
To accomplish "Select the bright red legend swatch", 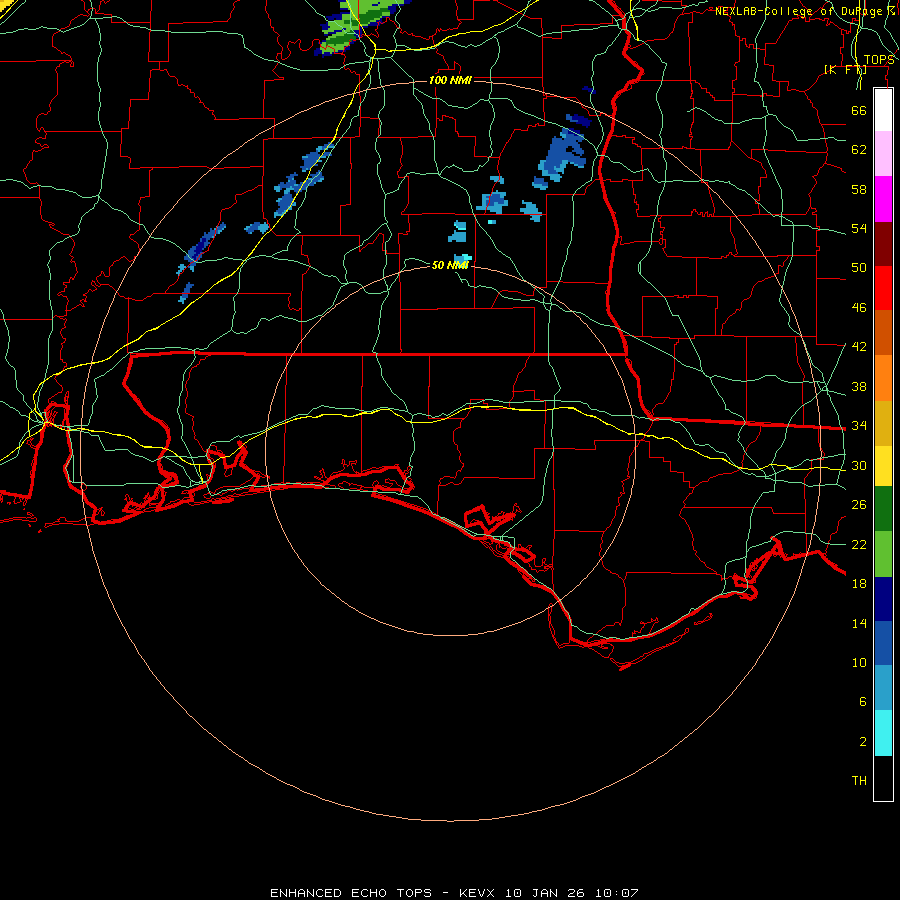I will (x=883, y=288).
